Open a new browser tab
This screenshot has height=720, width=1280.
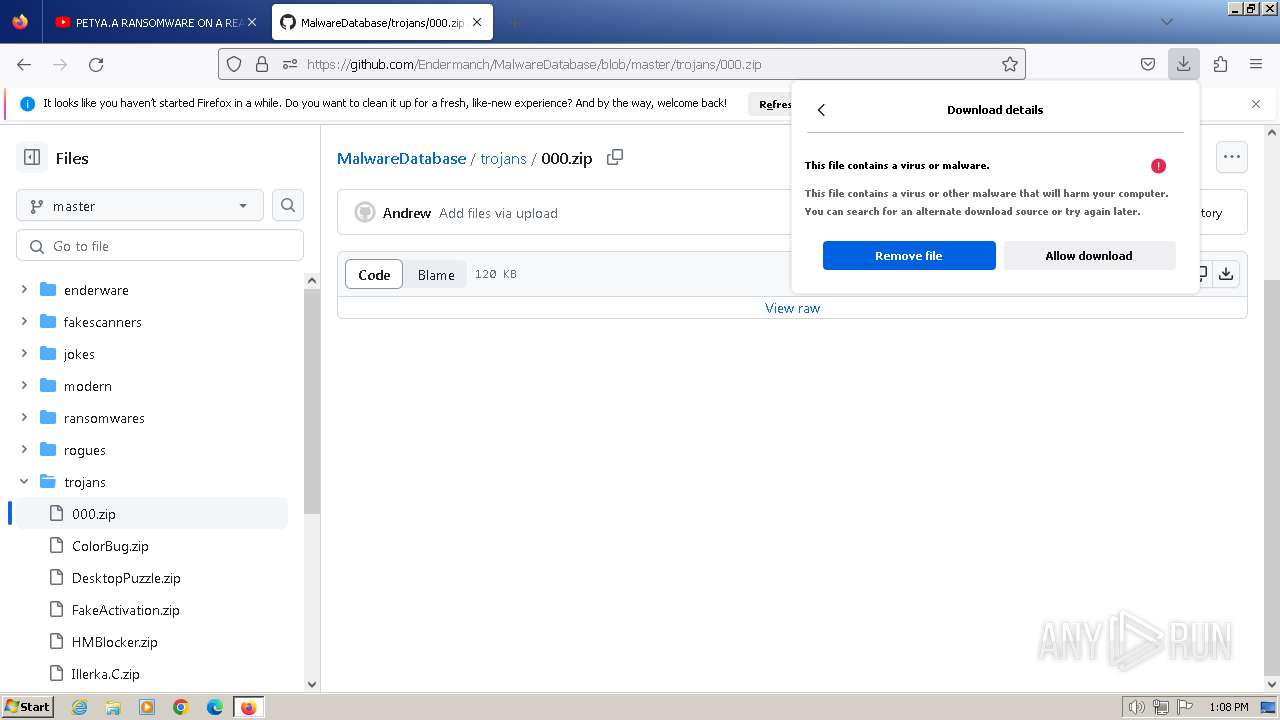click(x=514, y=22)
